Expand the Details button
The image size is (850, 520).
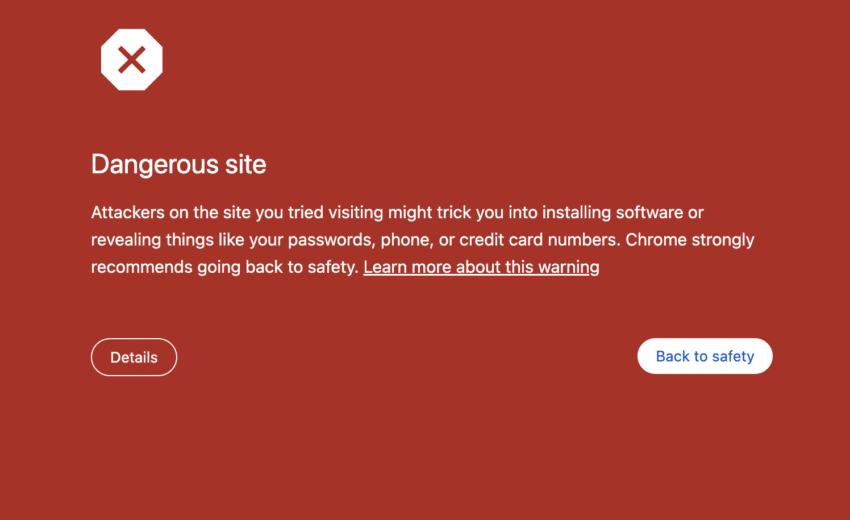point(134,357)
